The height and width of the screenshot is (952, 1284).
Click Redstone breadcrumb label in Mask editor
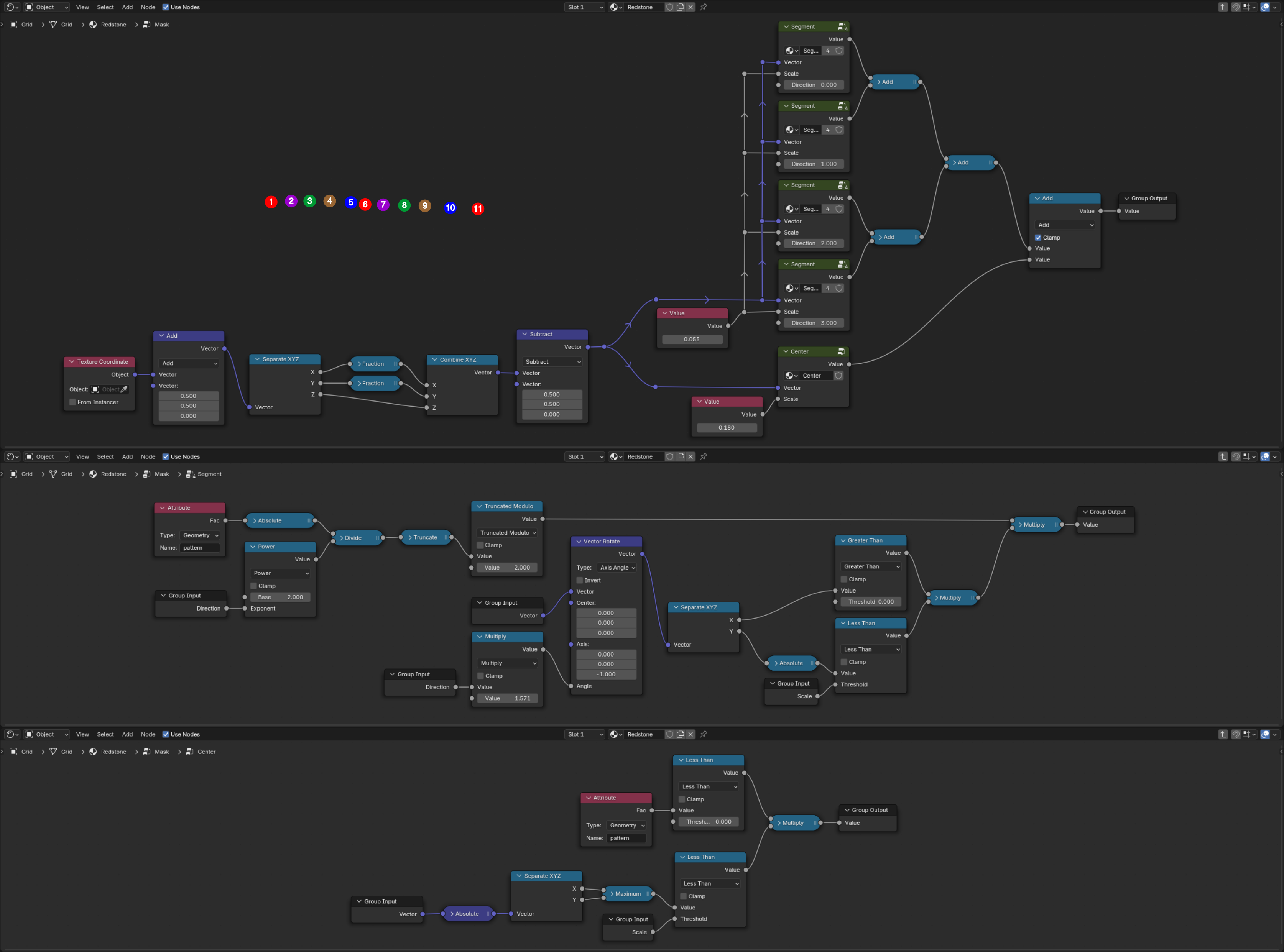pyautogui.click(x=113, y=24)
